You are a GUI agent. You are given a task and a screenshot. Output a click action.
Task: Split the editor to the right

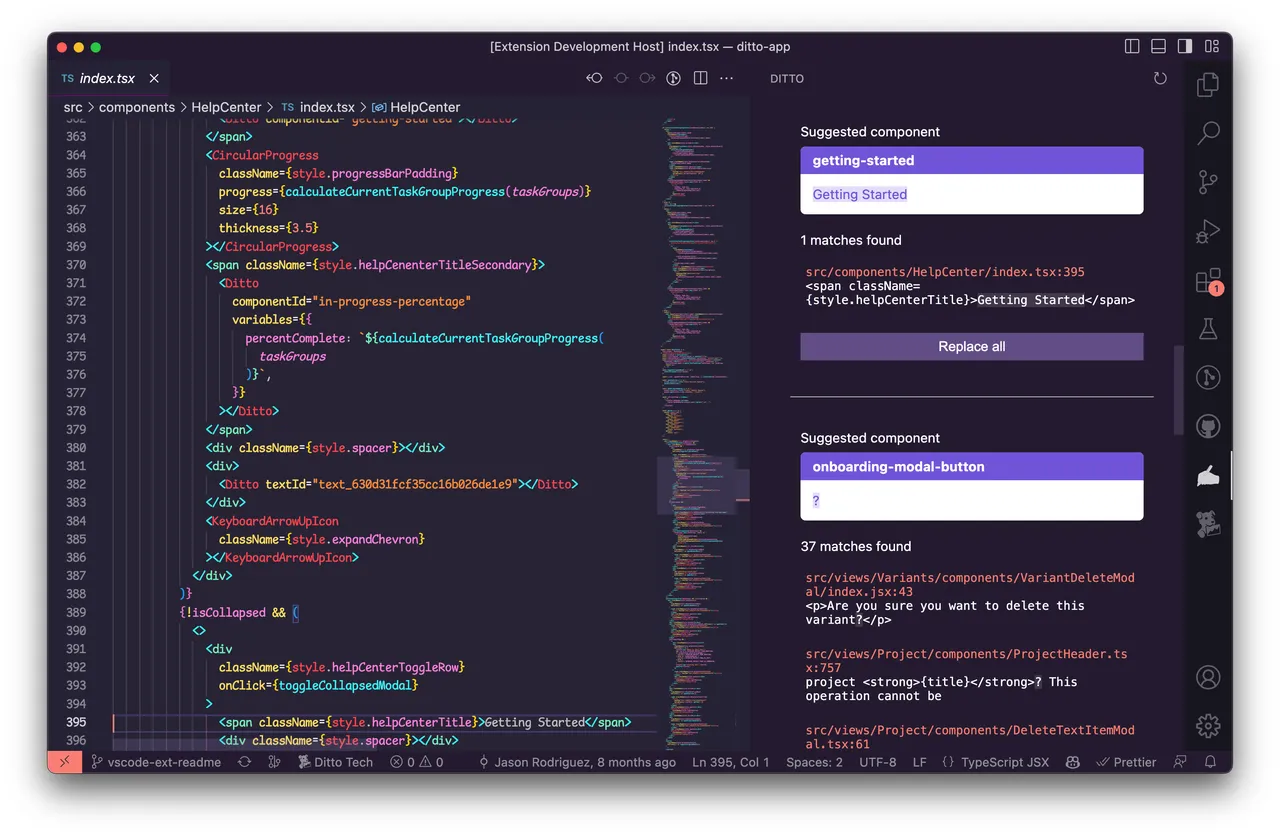[701, 78]
